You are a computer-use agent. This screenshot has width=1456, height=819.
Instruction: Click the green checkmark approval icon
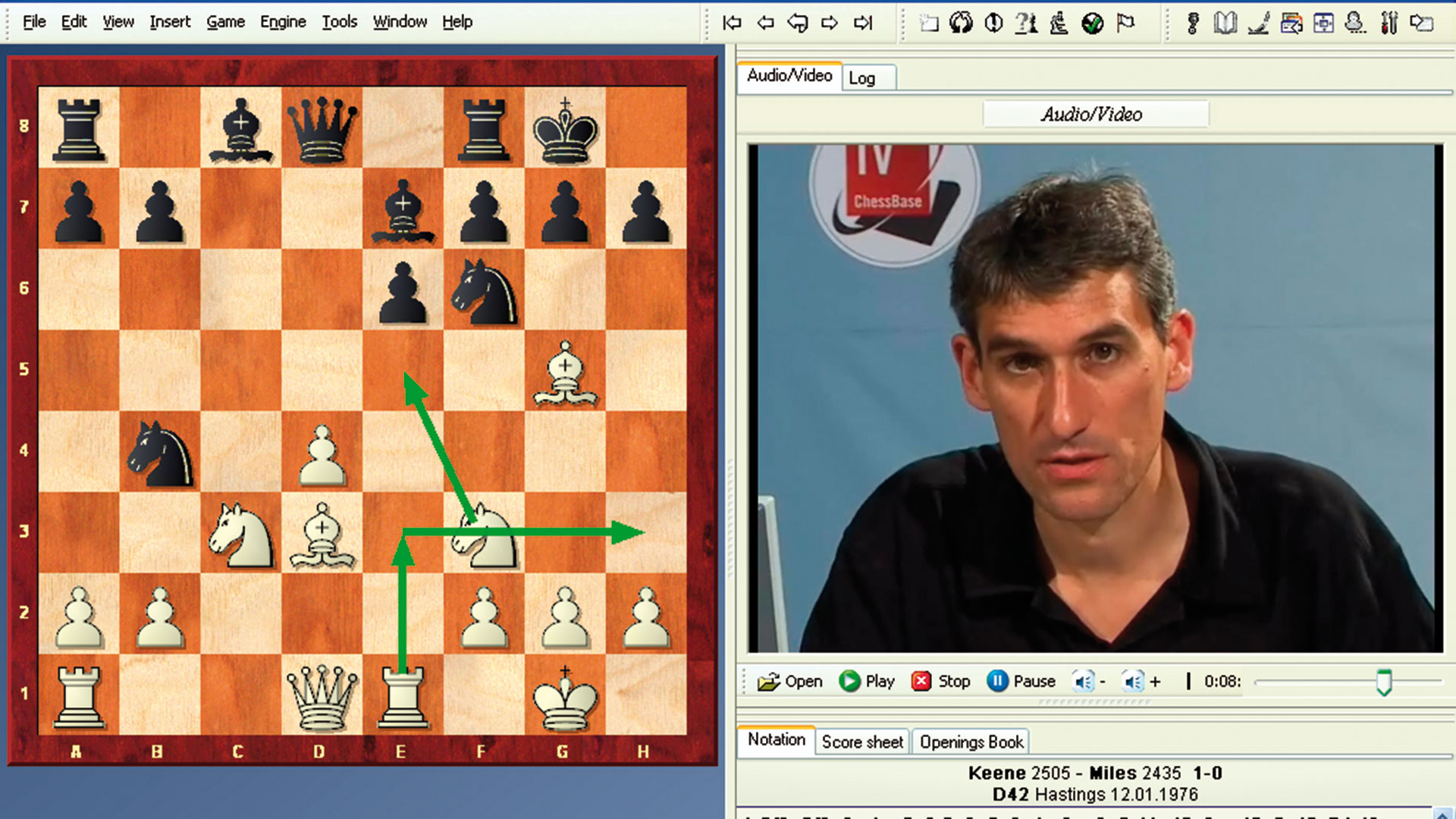click(x=1092, y=24)
